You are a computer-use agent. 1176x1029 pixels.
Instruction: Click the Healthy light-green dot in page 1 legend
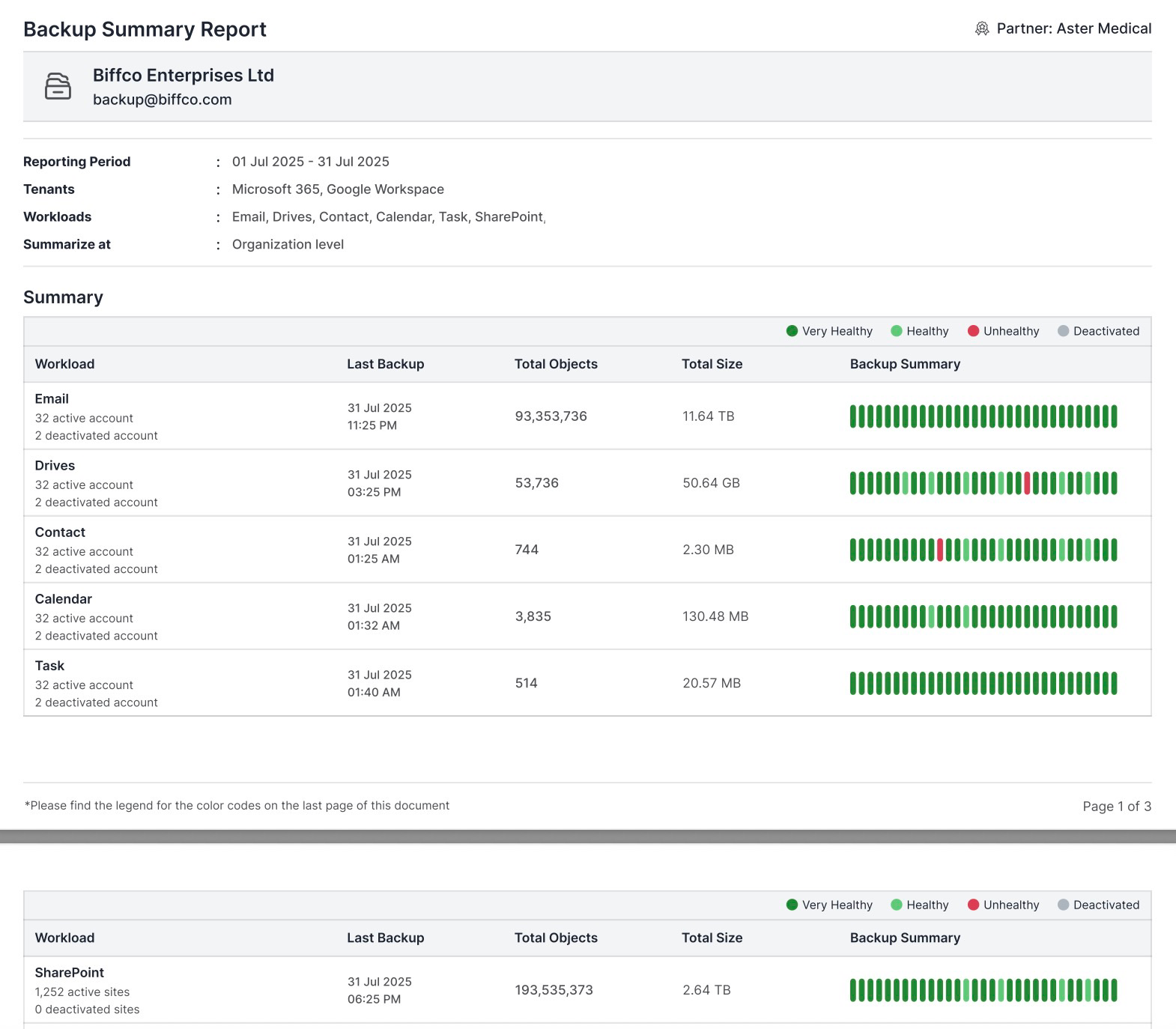[x=896, y=331]
